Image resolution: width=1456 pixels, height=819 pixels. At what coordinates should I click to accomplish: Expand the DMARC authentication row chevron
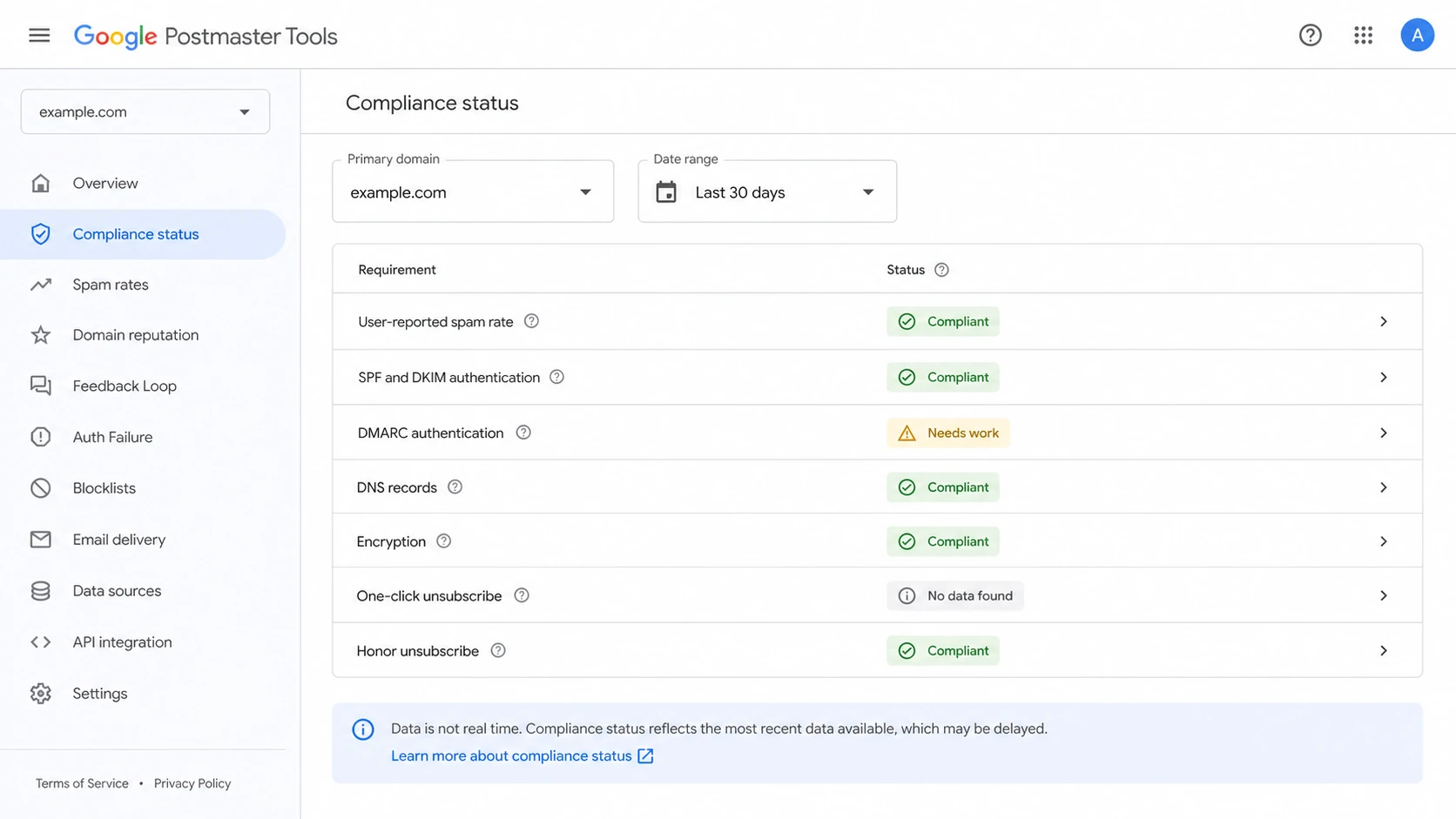(1384, 433)
